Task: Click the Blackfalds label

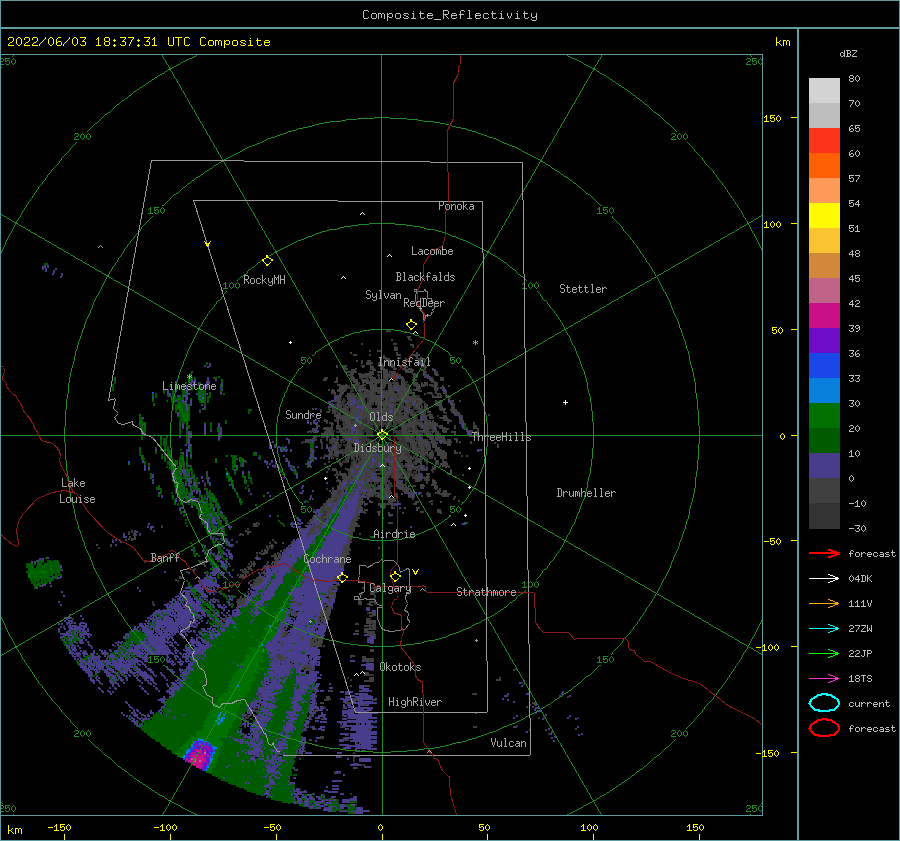Action: [425, 277]
